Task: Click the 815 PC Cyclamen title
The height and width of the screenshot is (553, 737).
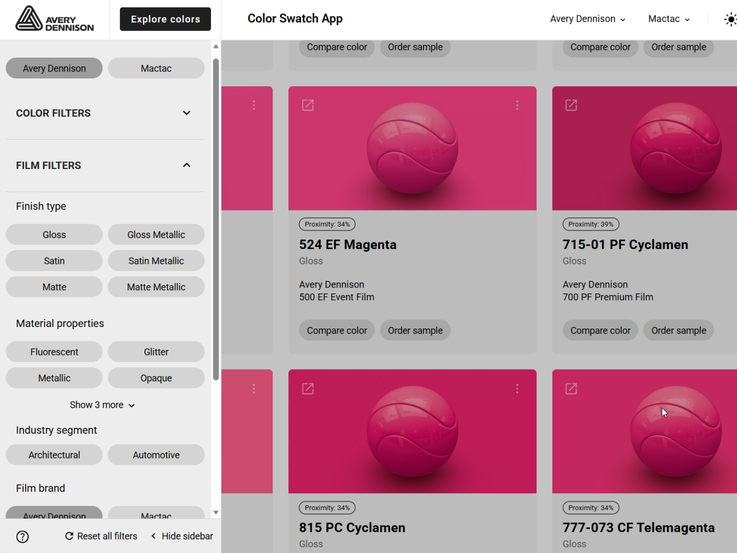Action: click(352, 528)
